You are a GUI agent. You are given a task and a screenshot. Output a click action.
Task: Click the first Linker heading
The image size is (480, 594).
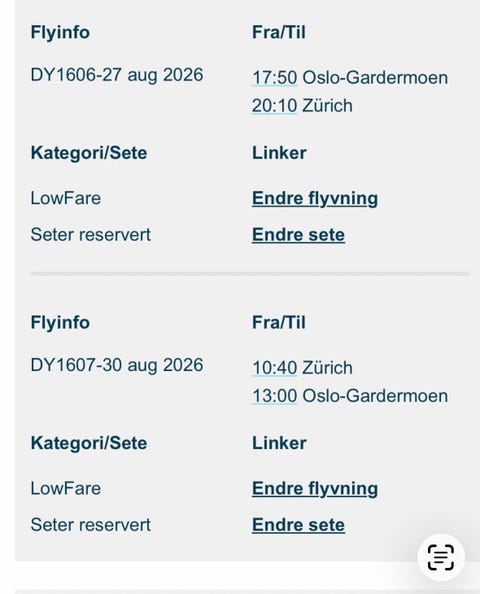click(x=279, y=153)
